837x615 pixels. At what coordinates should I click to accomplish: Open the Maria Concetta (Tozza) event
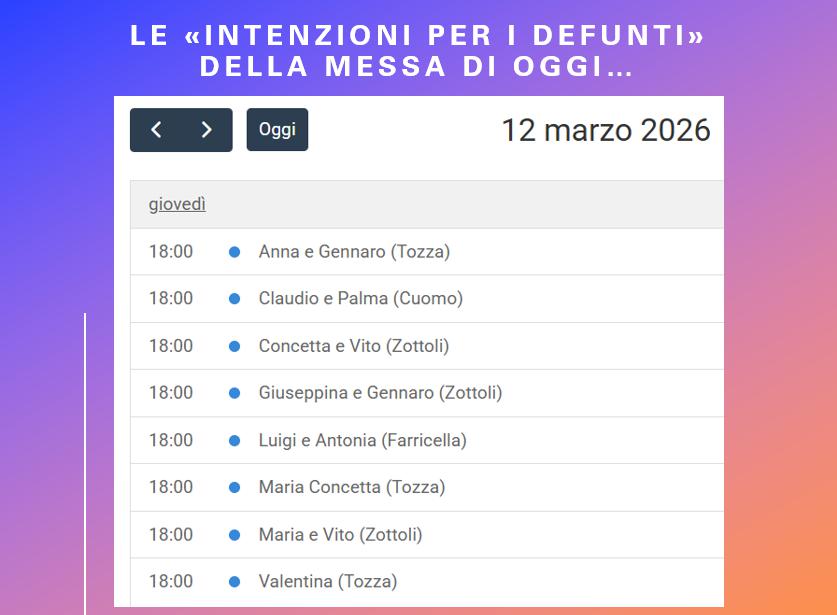click(351, 487)
